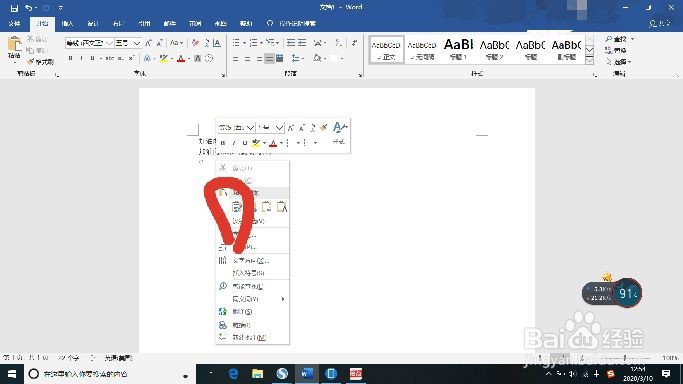
Task: Choose Smart Lookup in context menu
Action: pos(253,286)
